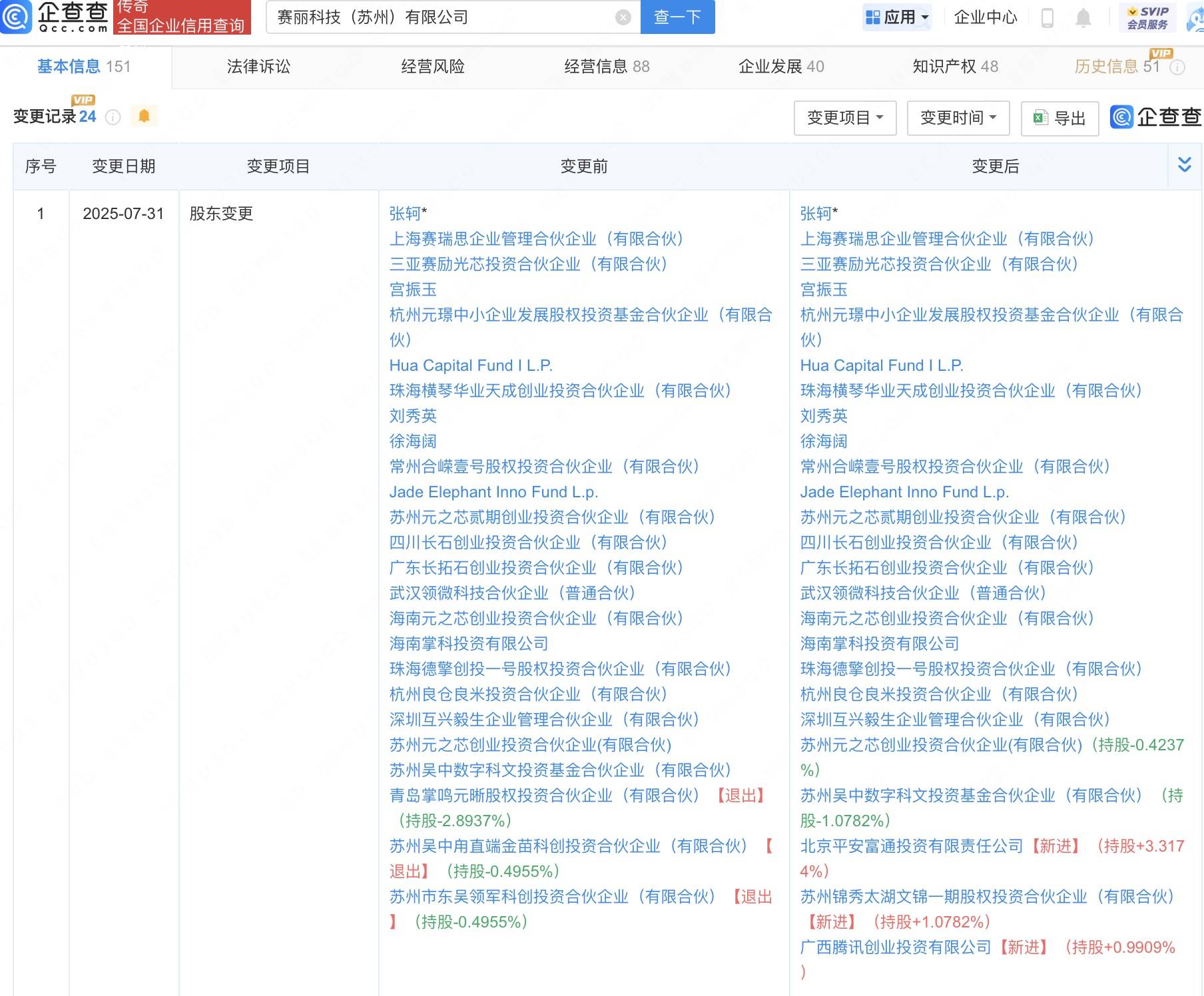Open 苏州吴中甪直端金苗科创投资合伙企业 link
Viewport: 1204px width, 996px height.
point(568,846)
